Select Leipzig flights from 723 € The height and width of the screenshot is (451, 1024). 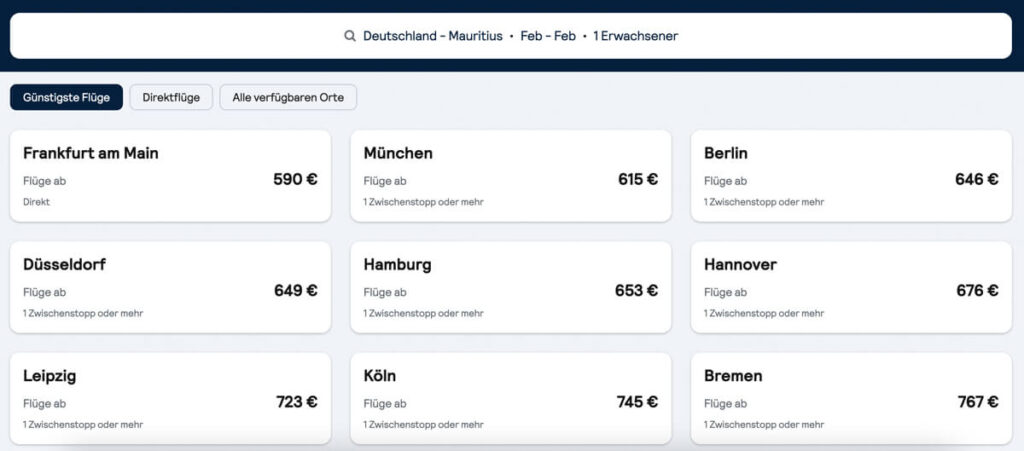coord(170,399)
